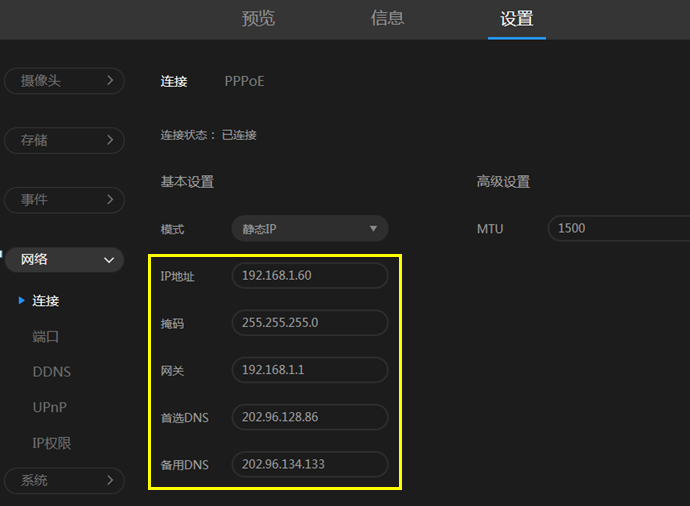Click the MTU label text

pos(490,229)
